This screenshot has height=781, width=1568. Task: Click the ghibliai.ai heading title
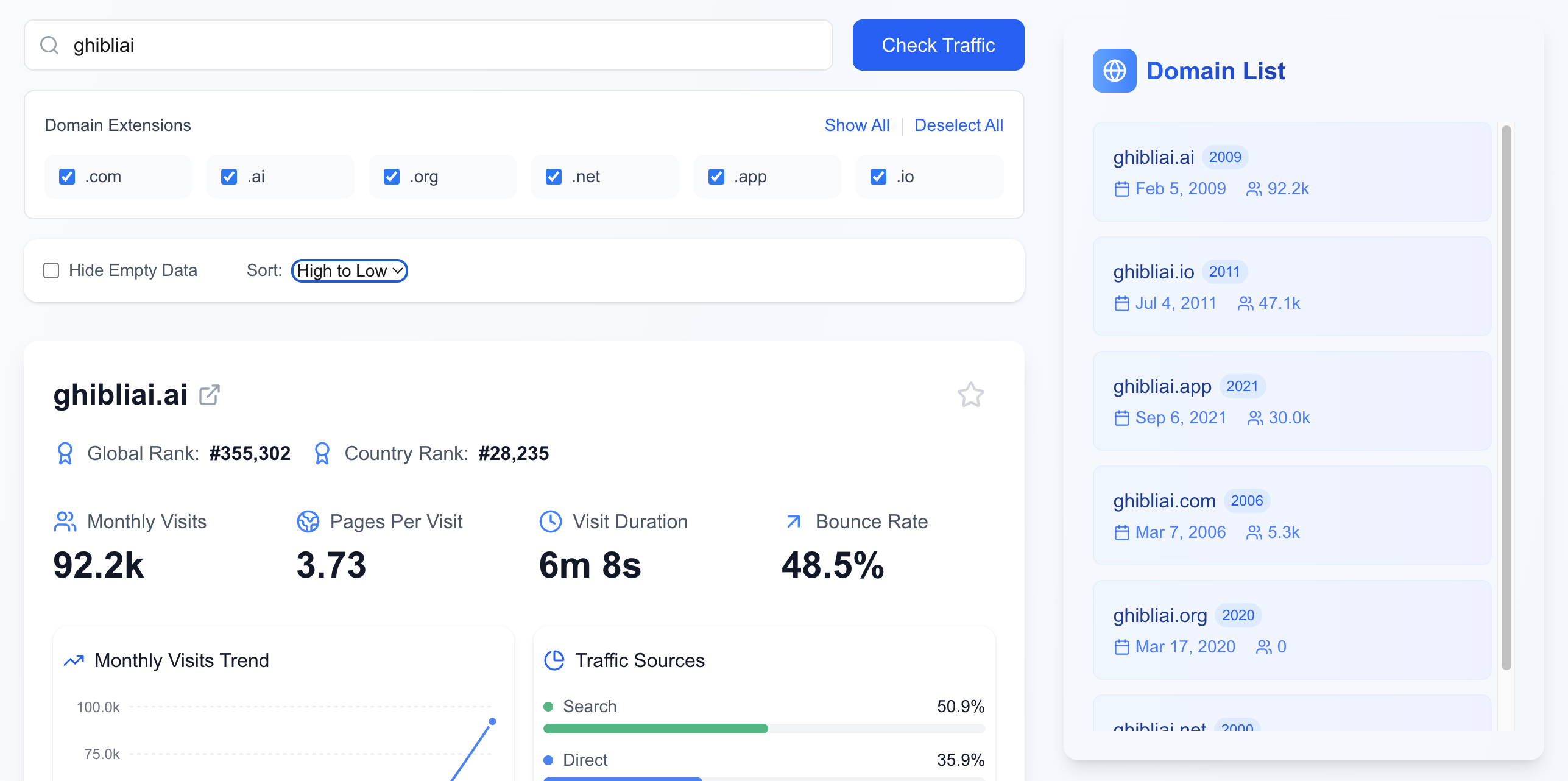pos(121,395)
